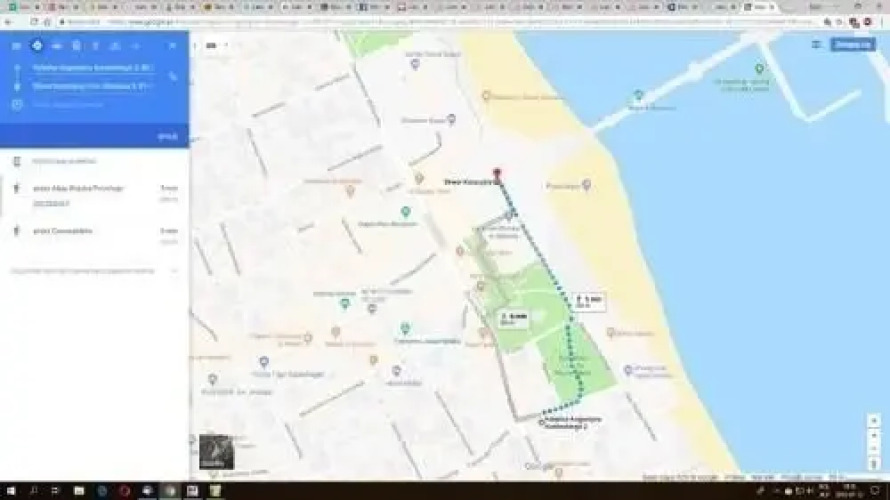The height and width of the screenshot is (500, 890).
Task: Select the best travel mode icon
Action: (37, 46)
